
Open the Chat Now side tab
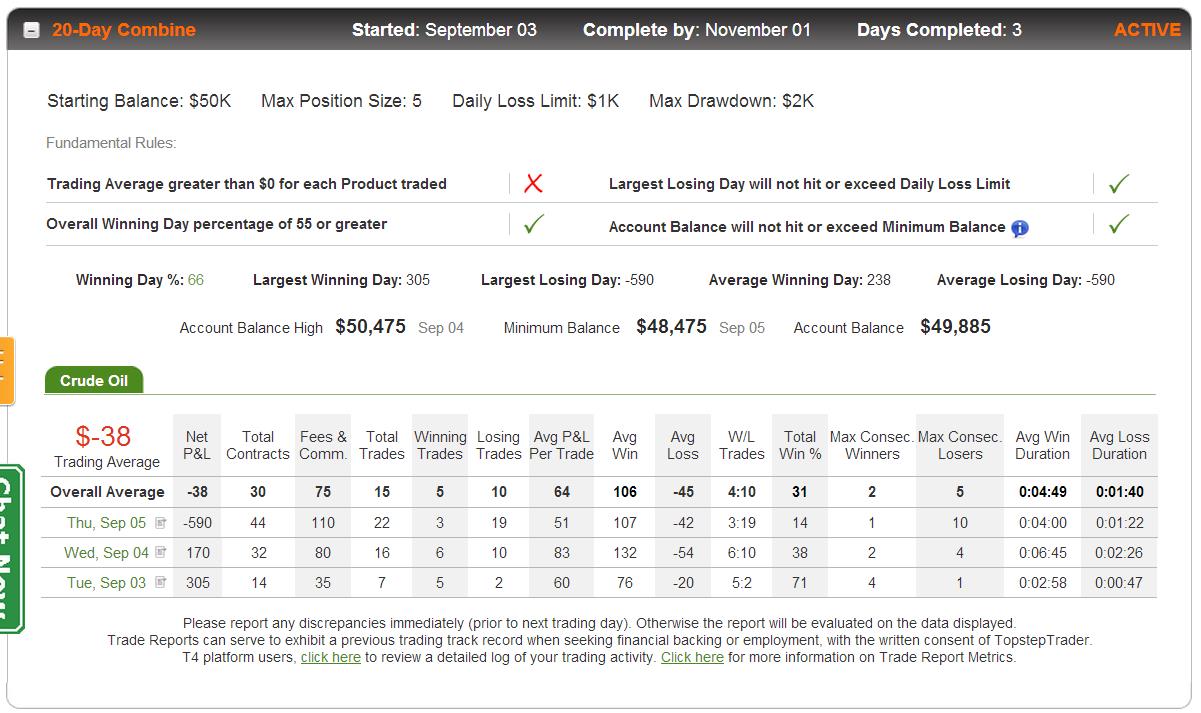[10, 548]
